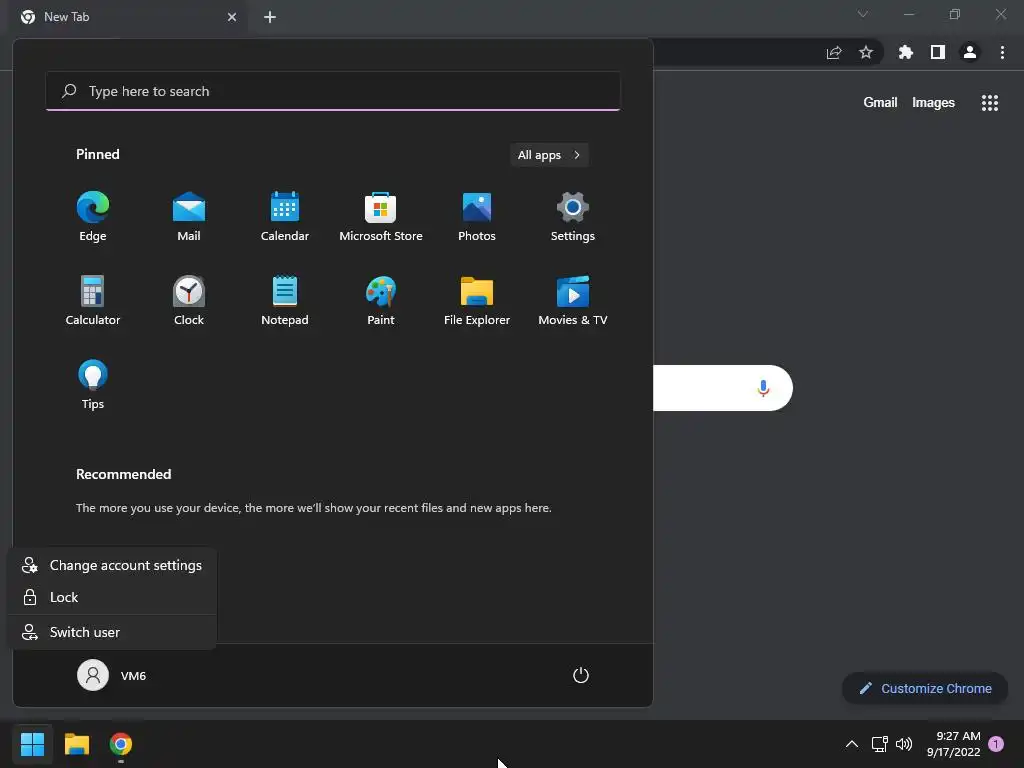Image resolution: width=1024 pixels, height=768 pixels.
Task: Choose Lock from the user menu
Action: point(112,598)
